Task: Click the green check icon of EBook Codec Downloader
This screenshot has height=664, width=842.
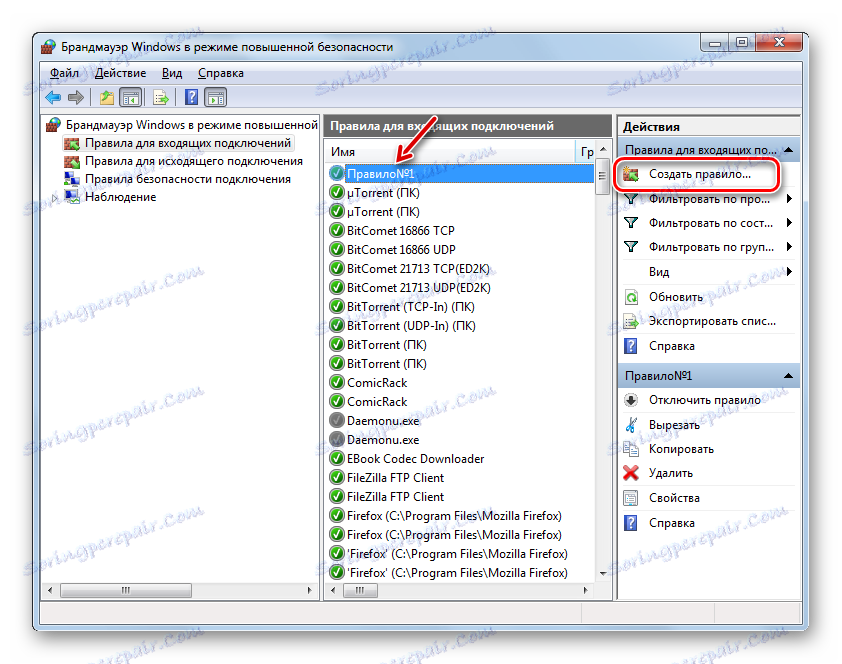Action: (337, 458)
